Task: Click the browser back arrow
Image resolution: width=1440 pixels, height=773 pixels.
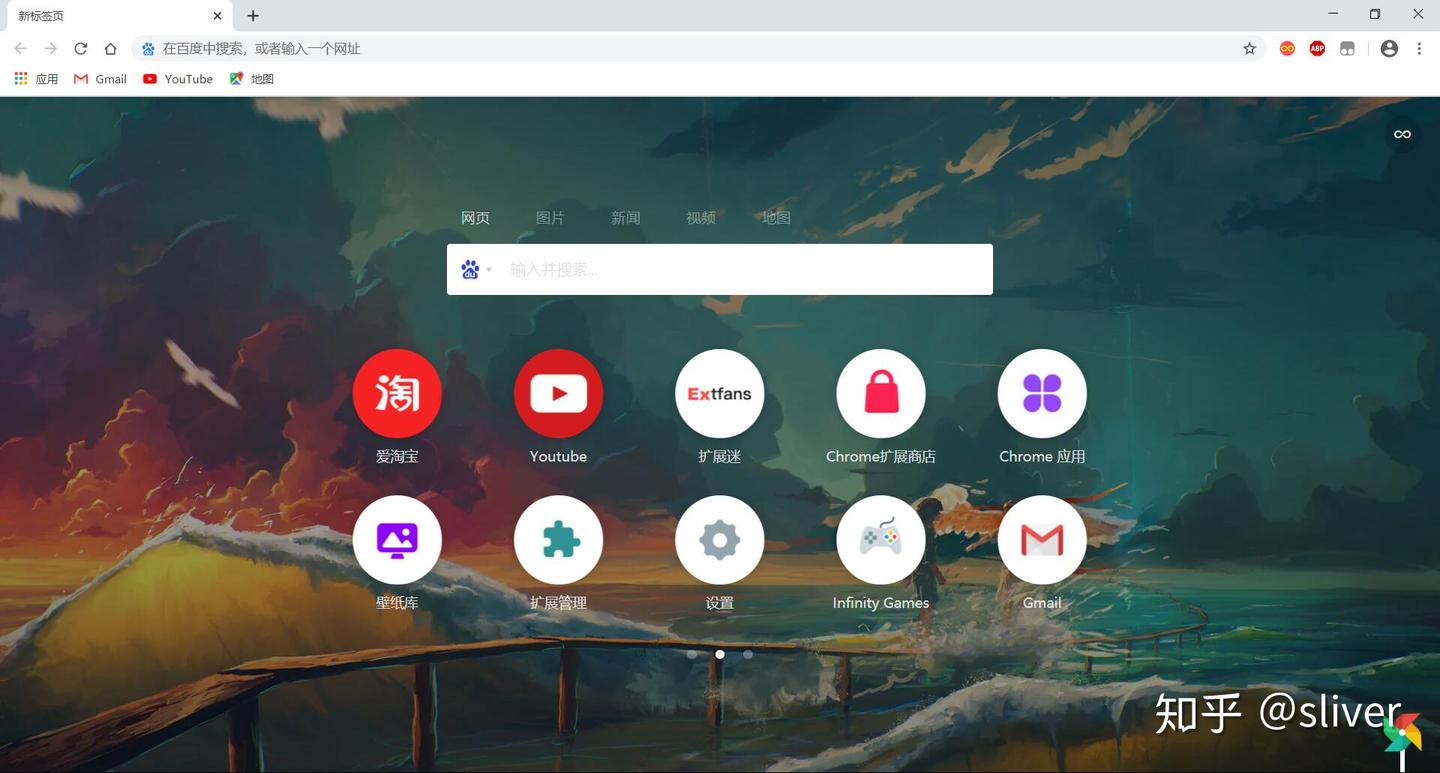Action: tap(21, 48)
